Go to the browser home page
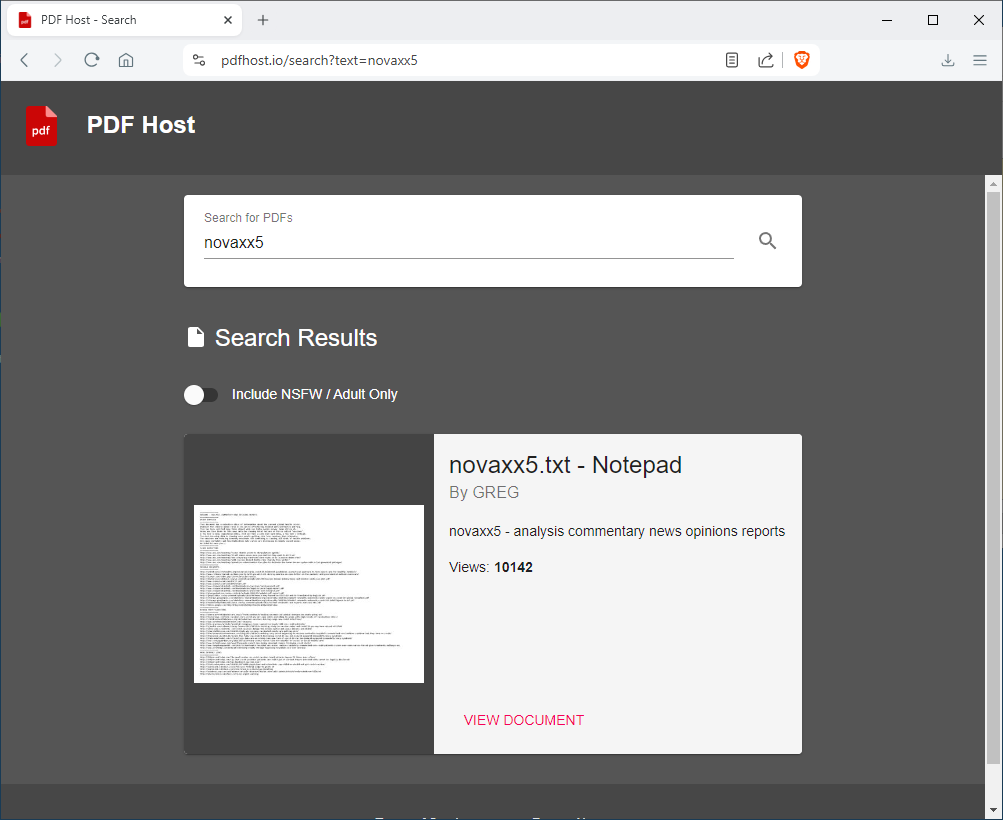Screen dimensions: 1003x820 [x=126, y=60]
